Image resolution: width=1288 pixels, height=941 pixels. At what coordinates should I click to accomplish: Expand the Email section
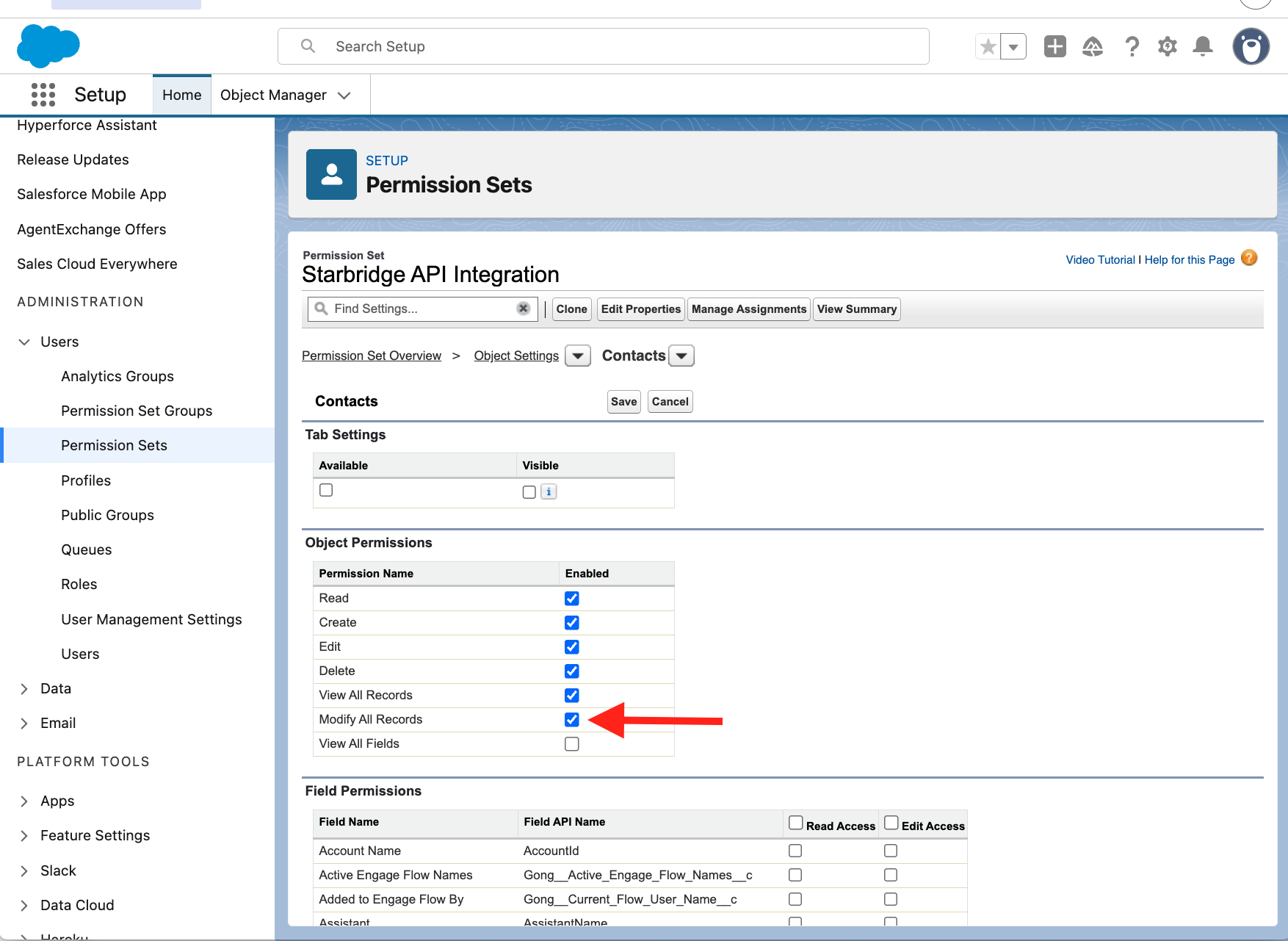tap(24, 723)
